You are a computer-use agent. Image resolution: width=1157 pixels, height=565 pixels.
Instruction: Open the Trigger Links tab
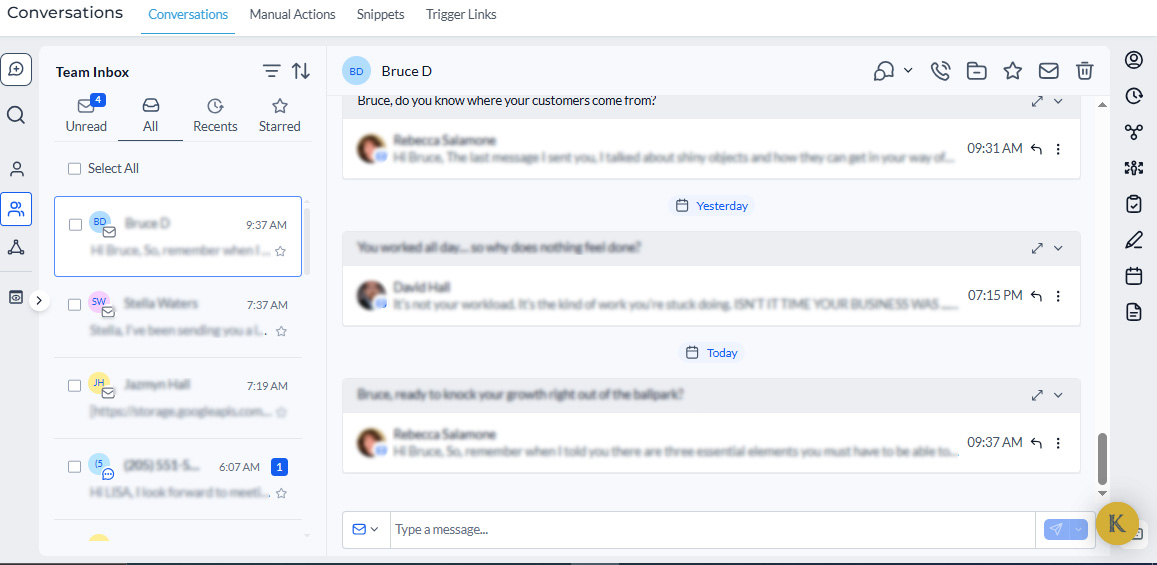(x=461, y=14)
